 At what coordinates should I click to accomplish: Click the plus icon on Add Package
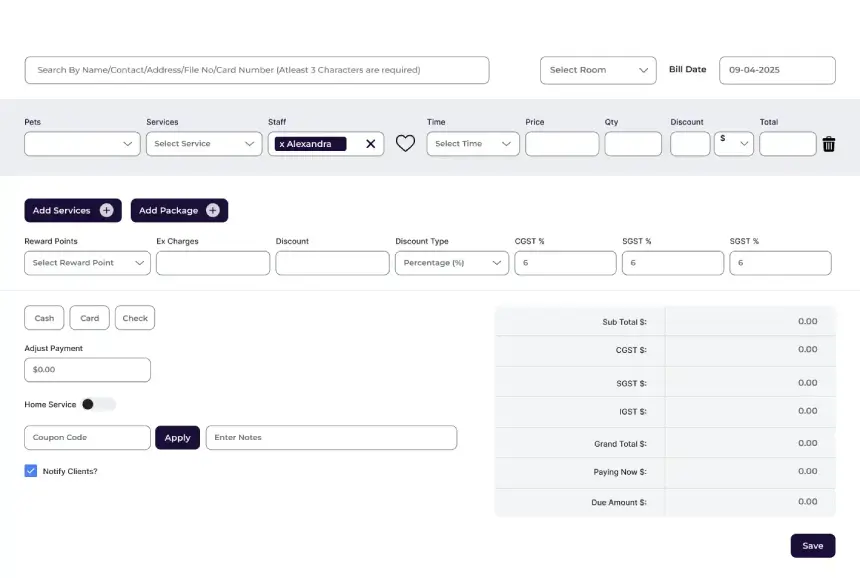[x=213, y=211]
